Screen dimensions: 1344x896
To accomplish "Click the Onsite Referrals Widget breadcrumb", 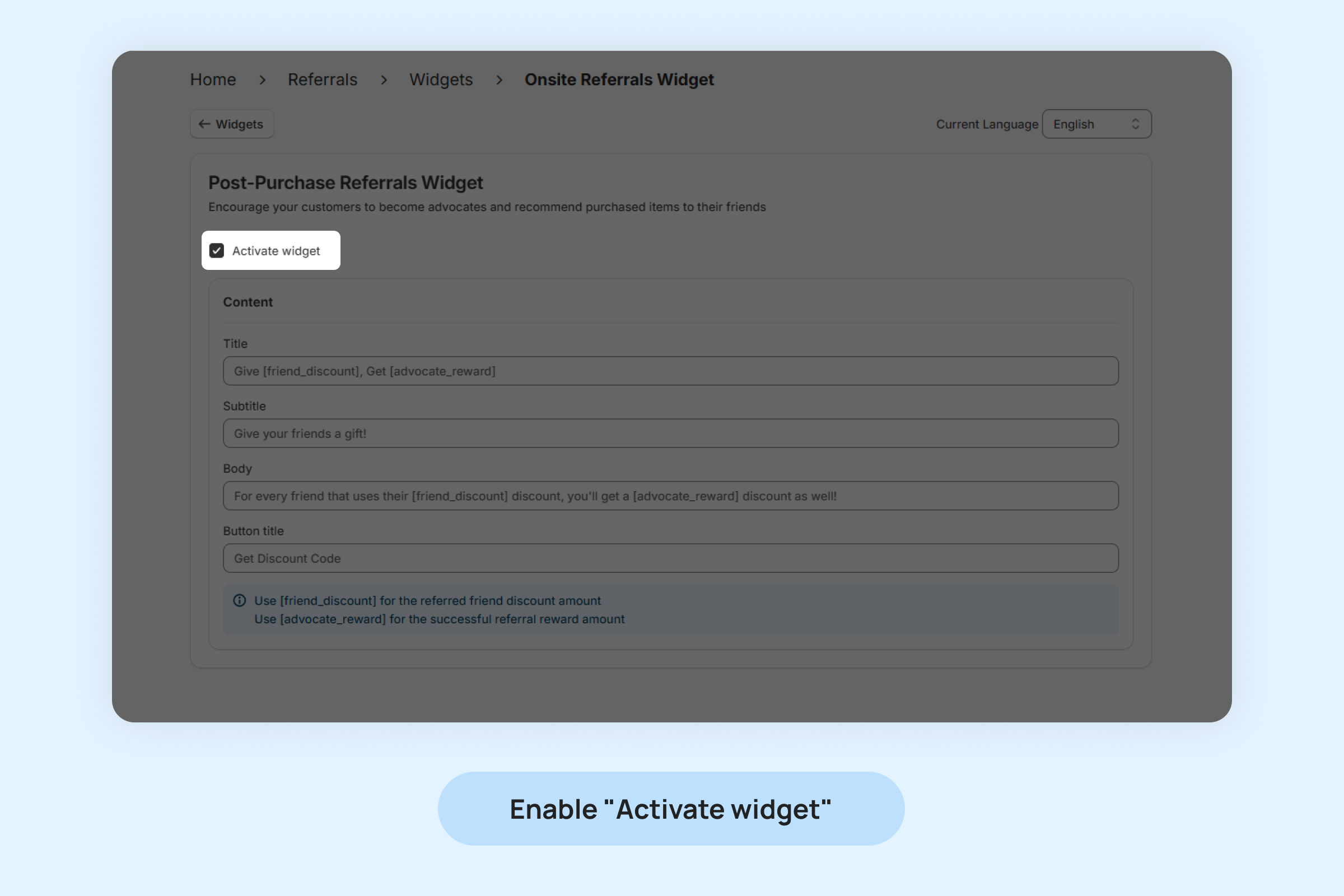I will [619, 80].
